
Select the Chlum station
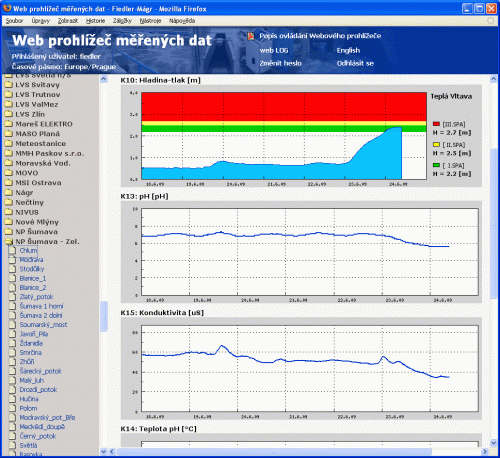[28, 250]
